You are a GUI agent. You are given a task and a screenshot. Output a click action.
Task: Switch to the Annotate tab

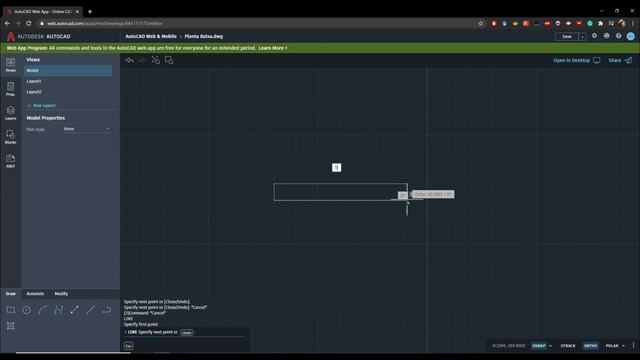(x=35, y=293)
